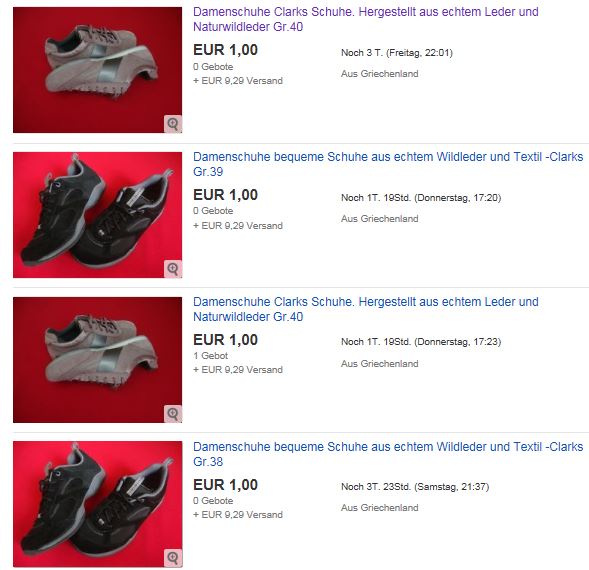Open listing bequeme Schuhe Wildleder Textil Gr.38
The image size is (589, 570).
[388, 454]
